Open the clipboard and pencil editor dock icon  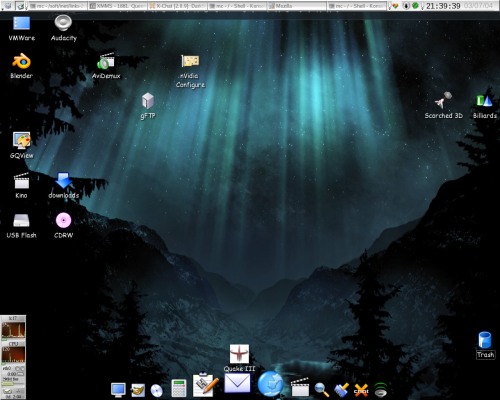coord(205,385)
